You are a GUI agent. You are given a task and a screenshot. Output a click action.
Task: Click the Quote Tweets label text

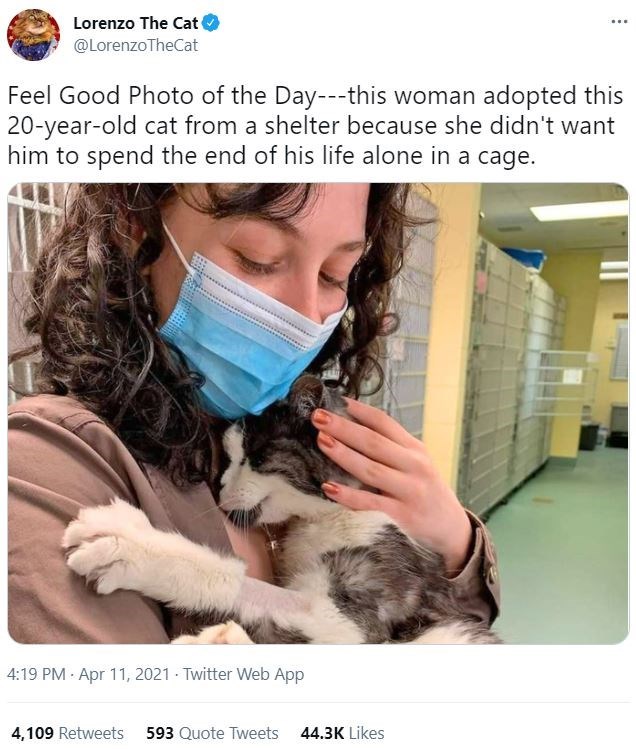coord(228,733)
